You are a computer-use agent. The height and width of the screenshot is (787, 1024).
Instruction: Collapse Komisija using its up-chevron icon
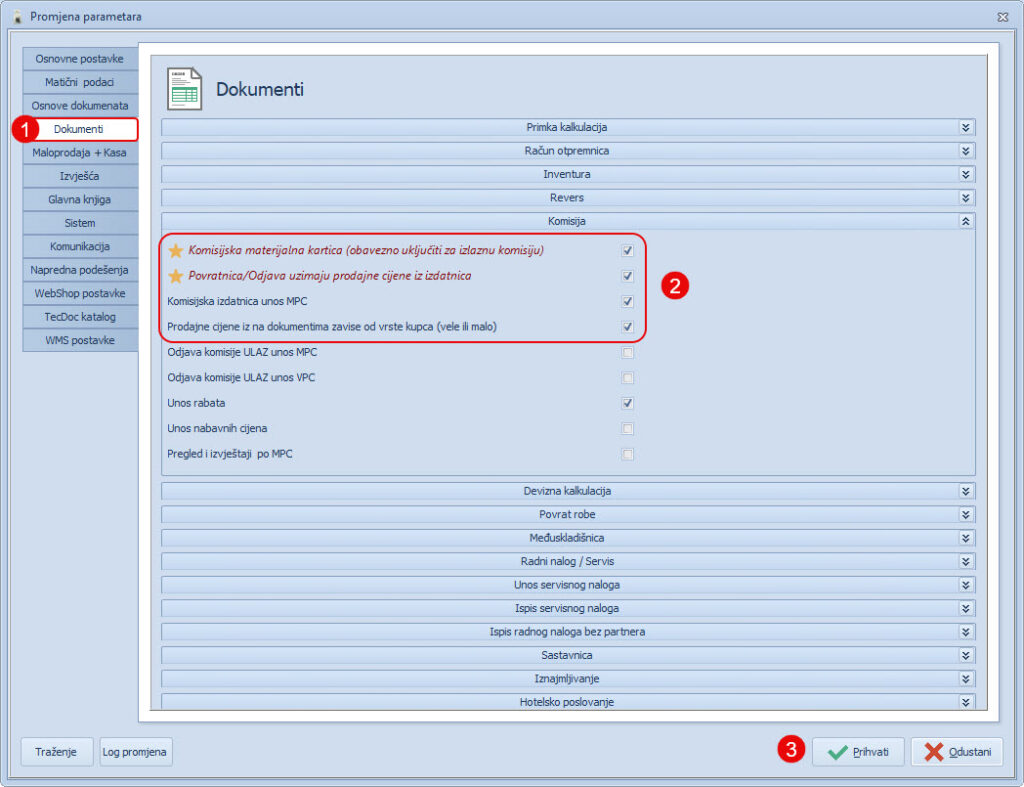pos(965,221)
